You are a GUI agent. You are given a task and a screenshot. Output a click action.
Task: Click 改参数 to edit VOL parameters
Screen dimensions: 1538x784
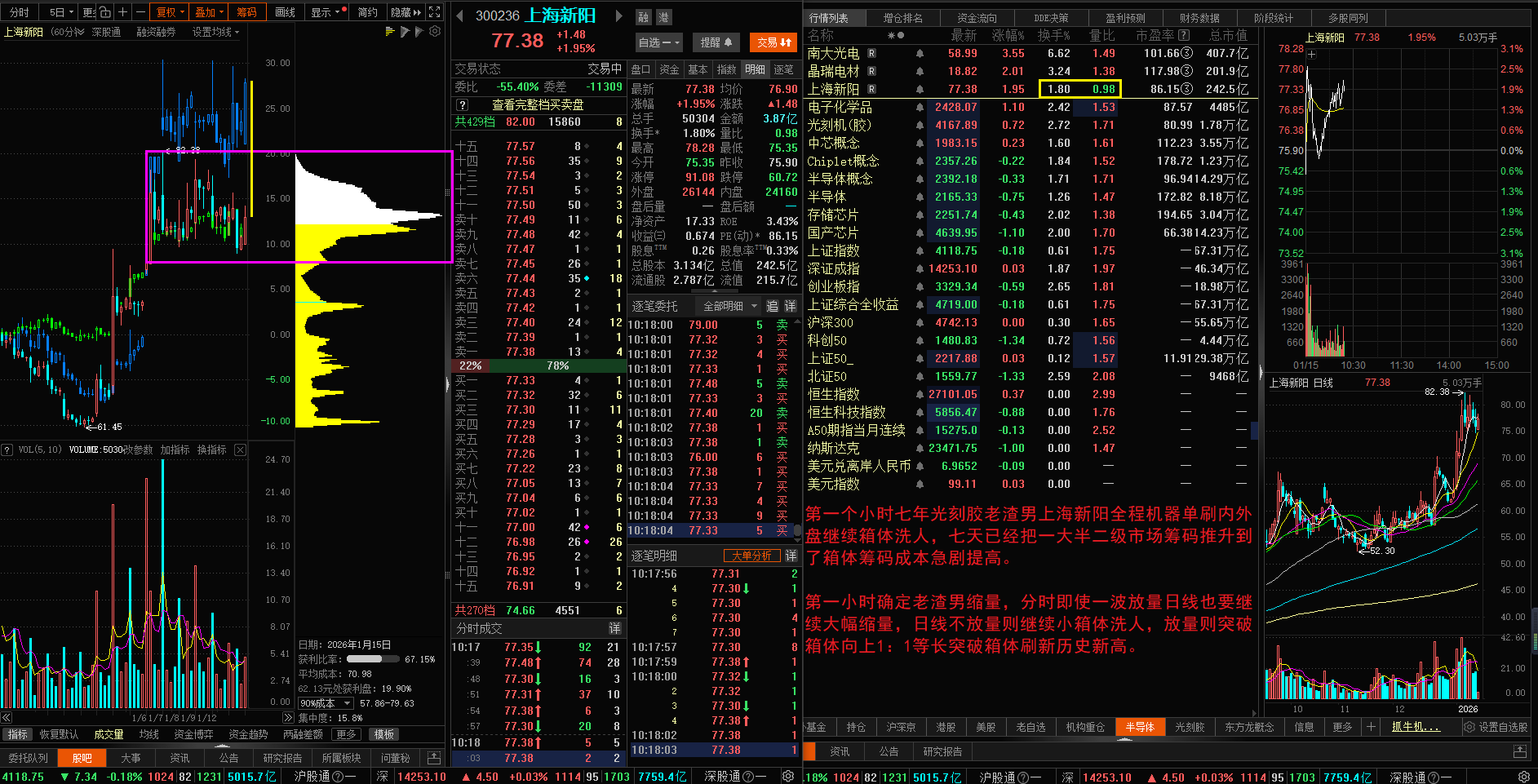click(138, 450)
